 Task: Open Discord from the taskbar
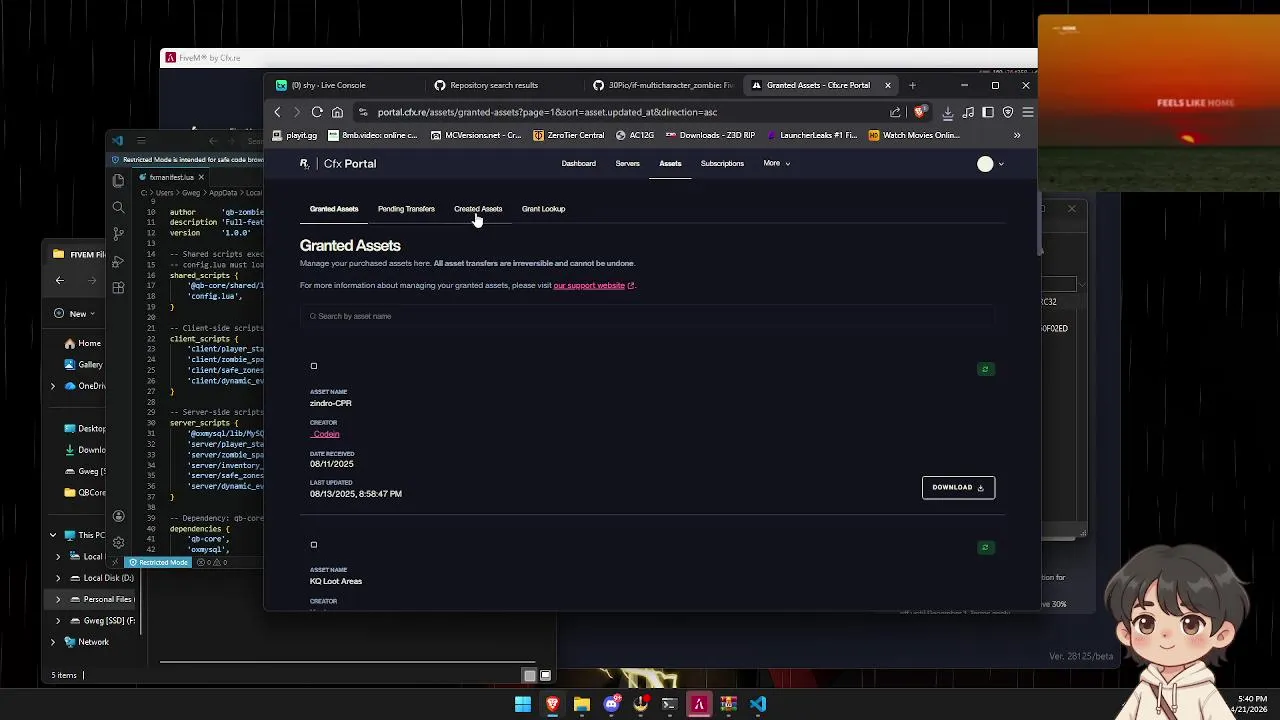coord(611,704)
